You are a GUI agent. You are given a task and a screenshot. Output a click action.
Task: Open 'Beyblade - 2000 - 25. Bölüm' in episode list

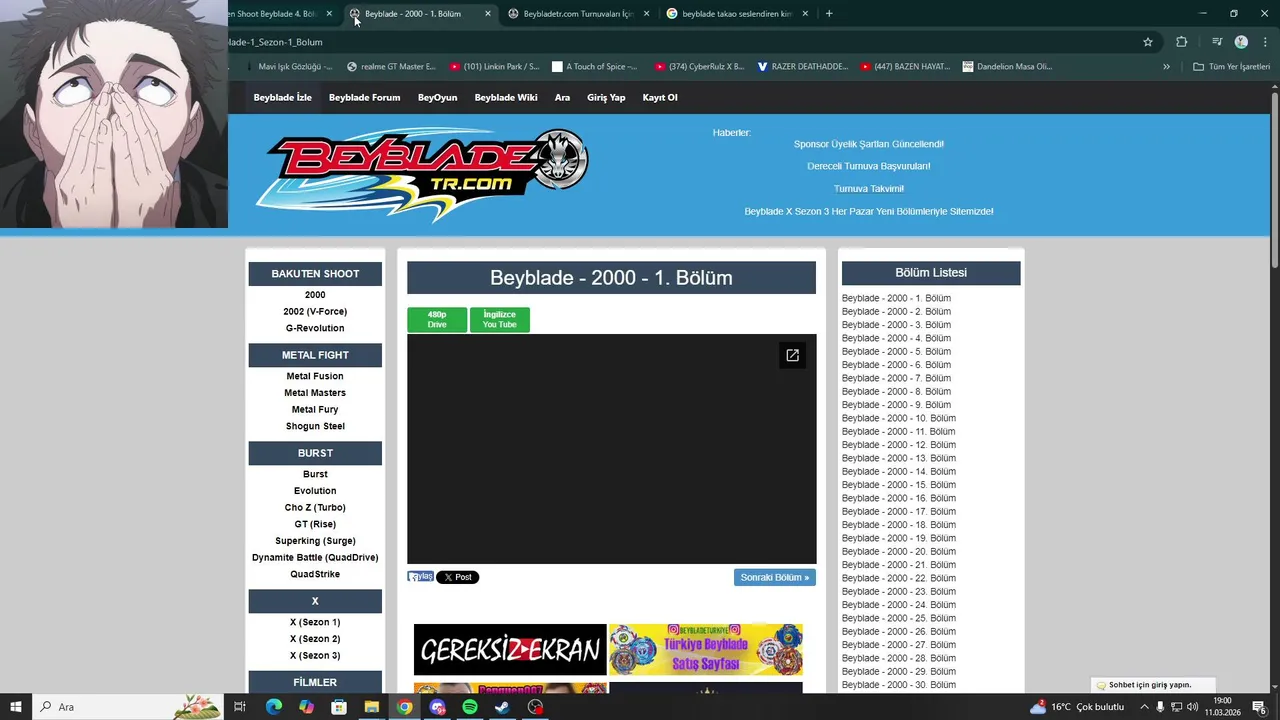(899, 618)
